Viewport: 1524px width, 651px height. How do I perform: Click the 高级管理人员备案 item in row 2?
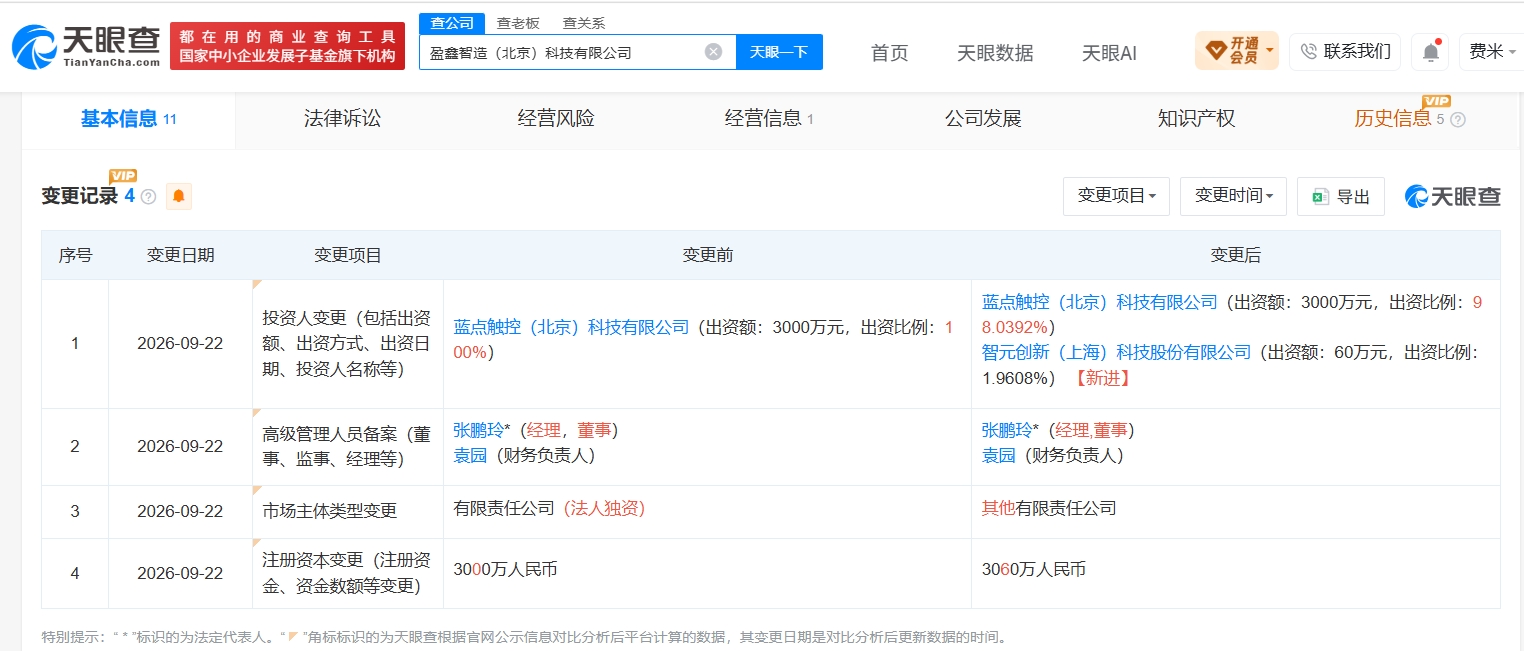click(347, 447)
